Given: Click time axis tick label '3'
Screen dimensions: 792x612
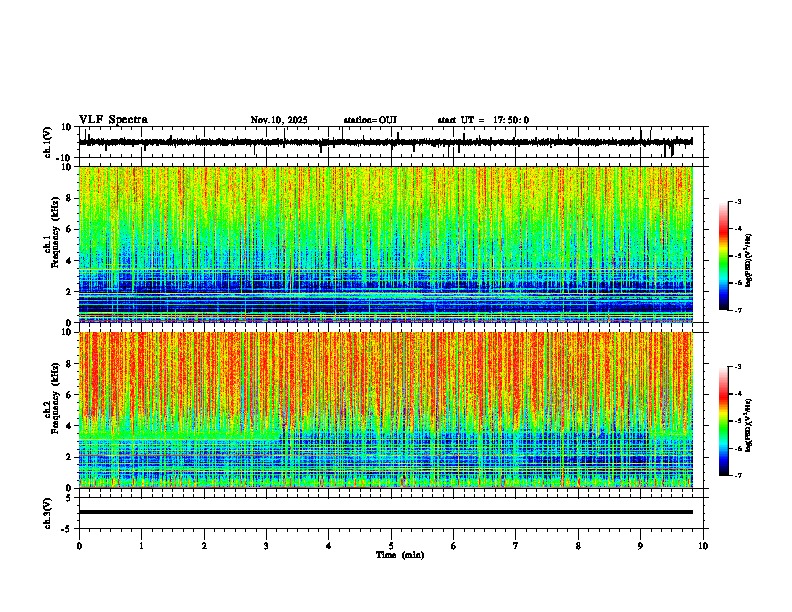Looking at the screenshot, I should 266,546.
